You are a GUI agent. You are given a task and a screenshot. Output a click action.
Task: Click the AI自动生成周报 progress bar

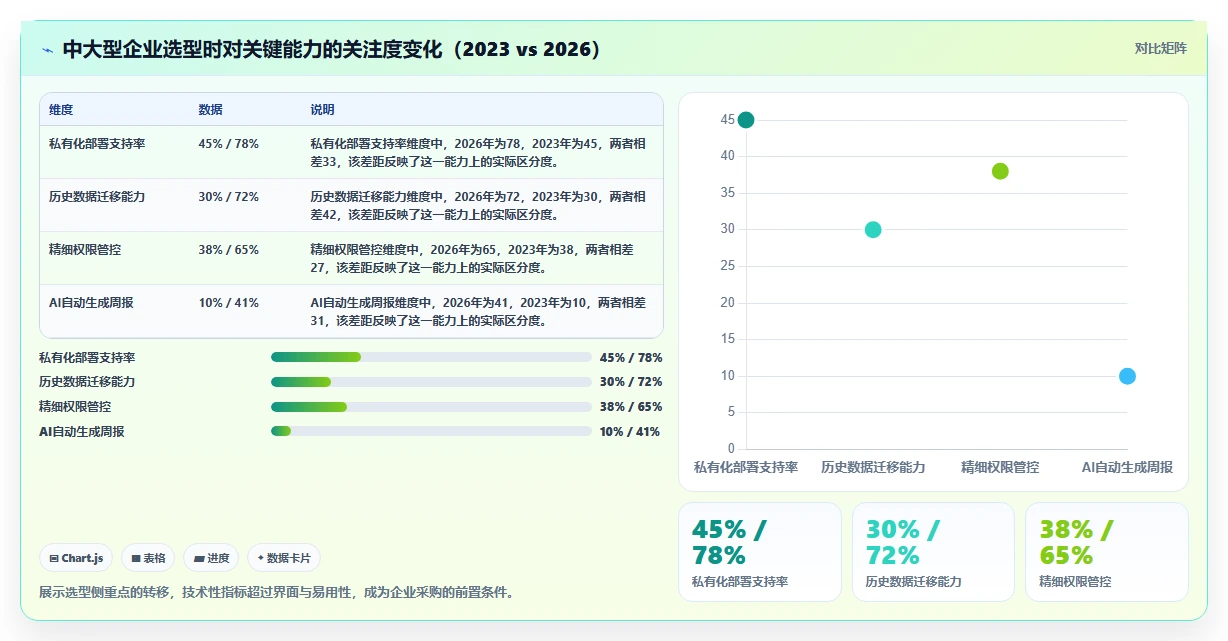(431, 431)
